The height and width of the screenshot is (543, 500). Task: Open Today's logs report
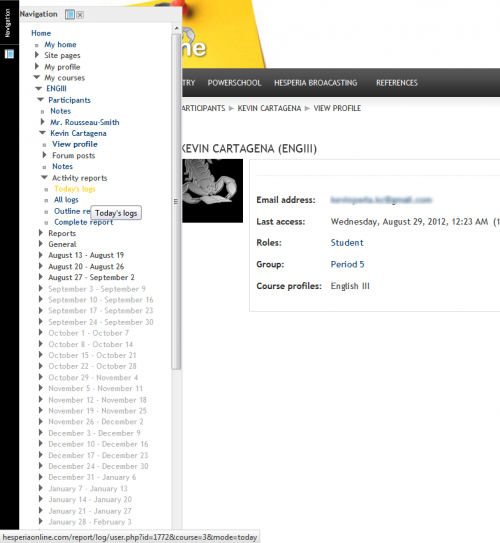tap(75, 189)
